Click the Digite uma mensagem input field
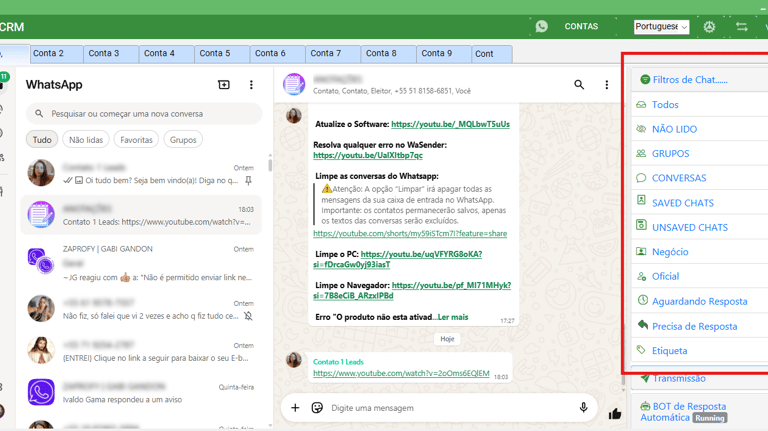The height and width of the screenshot is (431, 768). coord(451,407)
